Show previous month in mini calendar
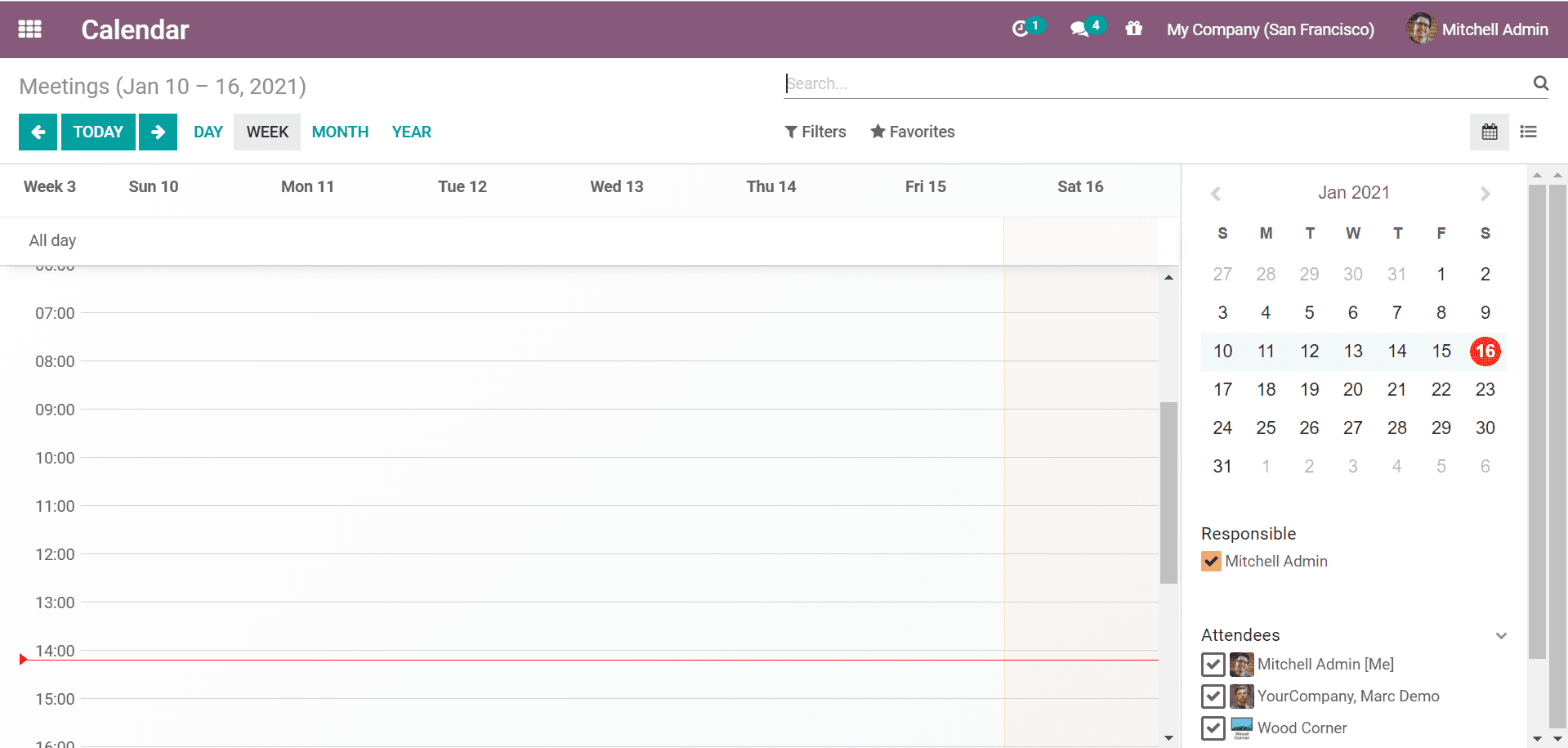Image resolution: width=1568 pixels, height=748 pixels. (x=1216, y=194)
